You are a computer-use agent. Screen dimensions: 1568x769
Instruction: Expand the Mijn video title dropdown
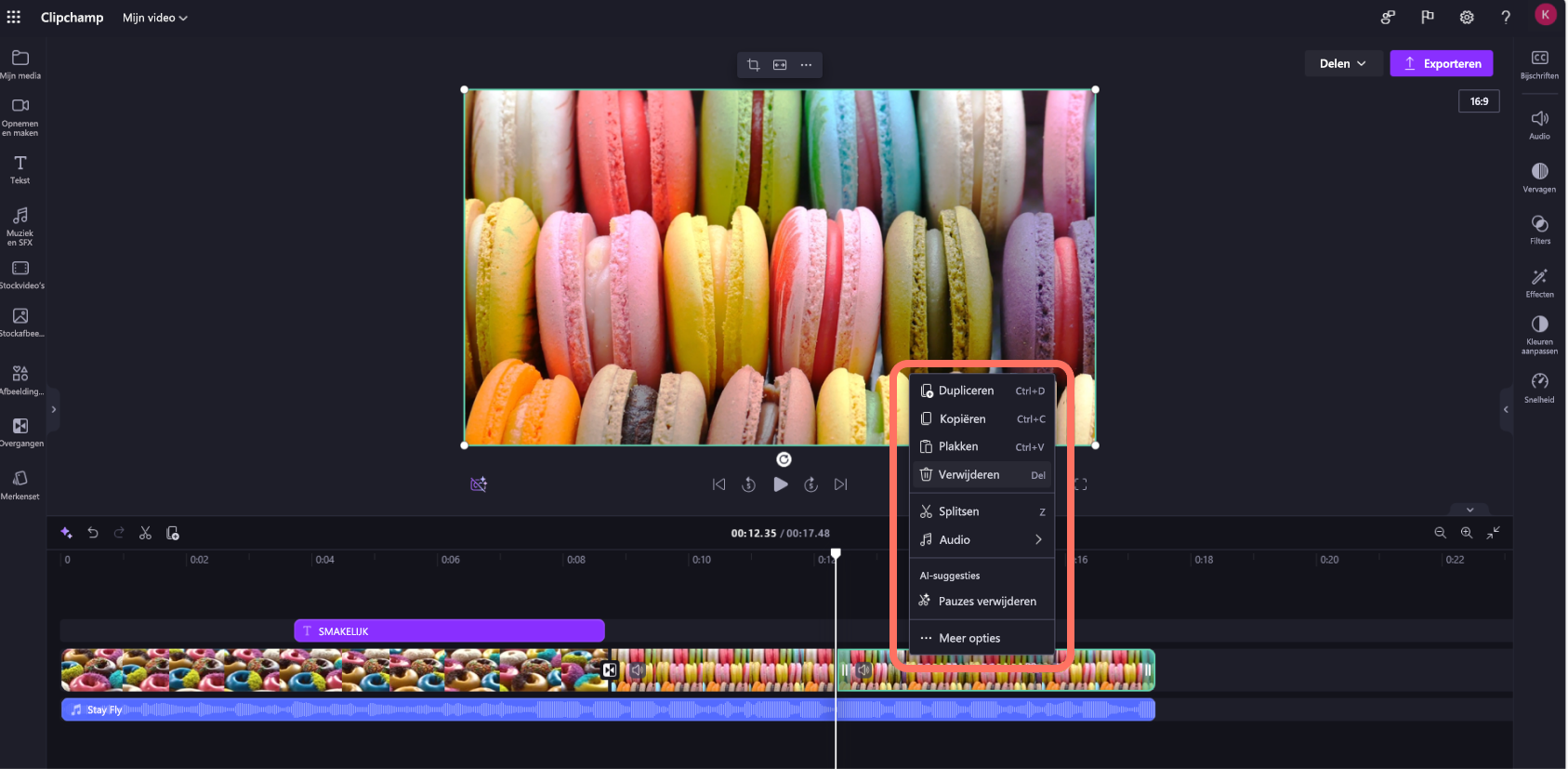(x=155, y=18)
